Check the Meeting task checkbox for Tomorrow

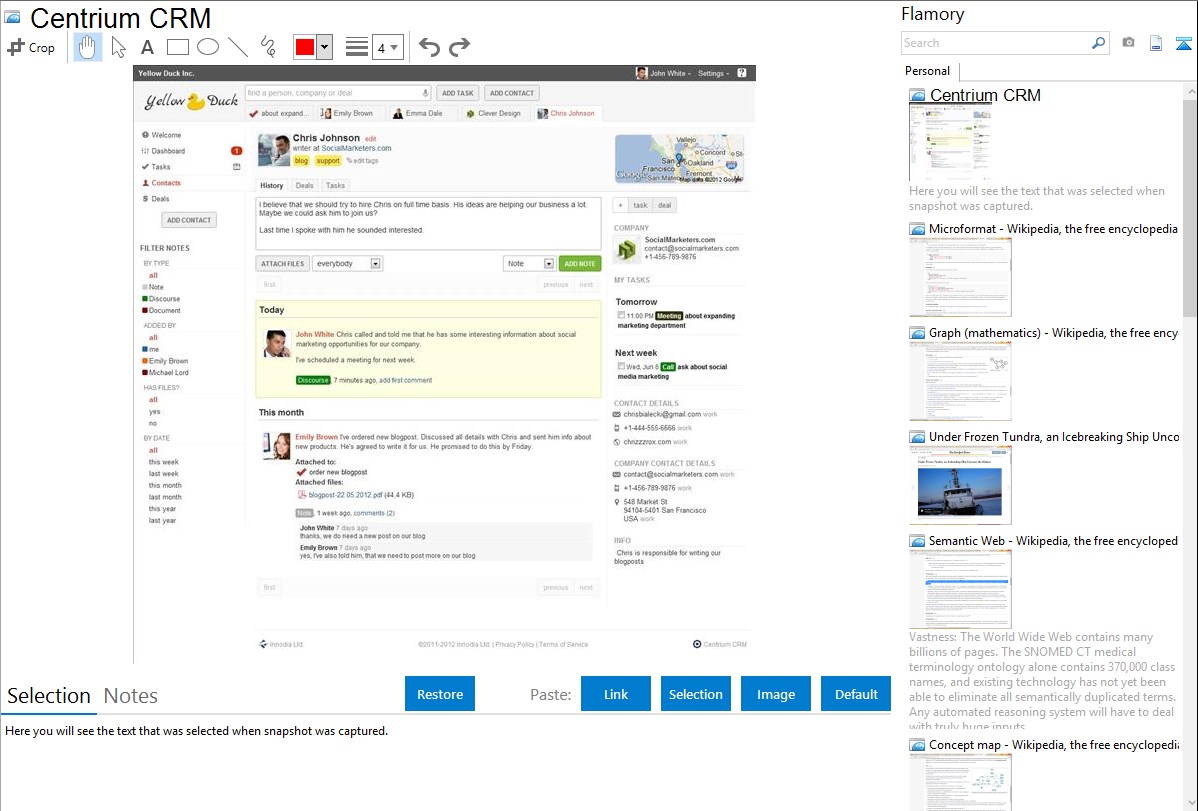point(621,315)
